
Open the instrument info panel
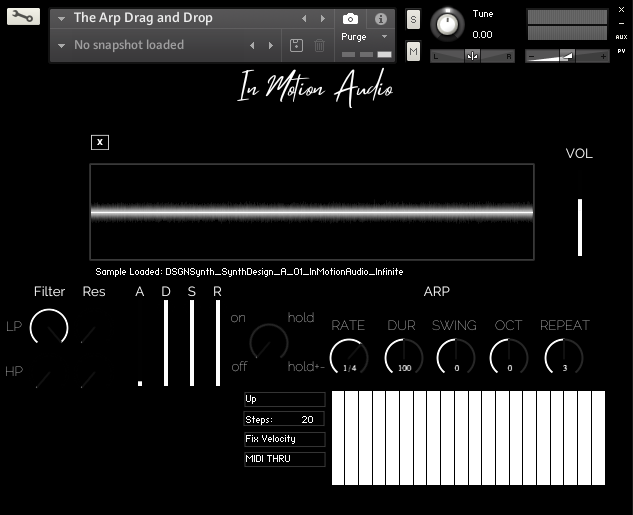[381, 19]
